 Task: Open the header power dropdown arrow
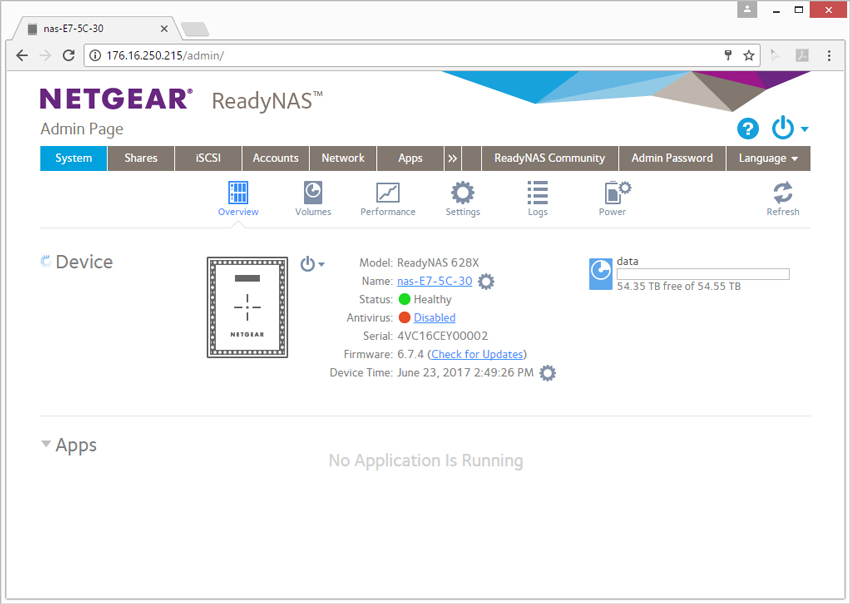coord(804,129)
